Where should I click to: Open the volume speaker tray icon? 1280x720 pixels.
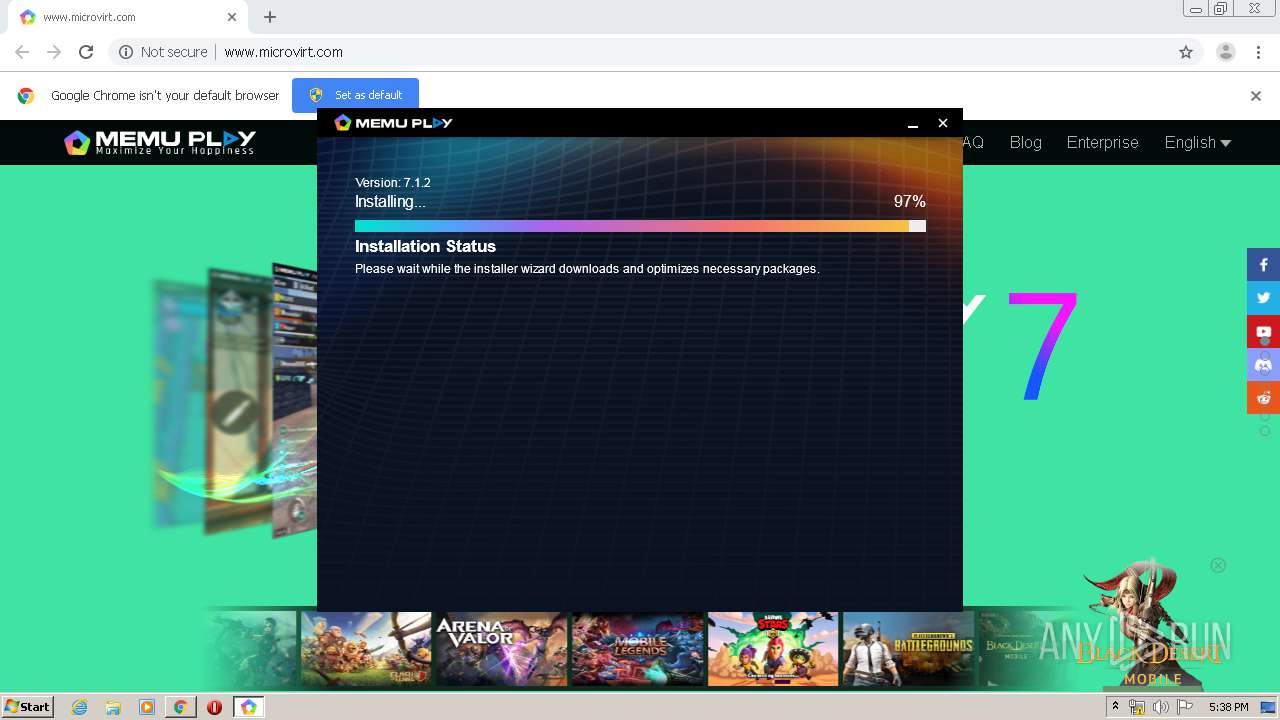[1160, 707]
